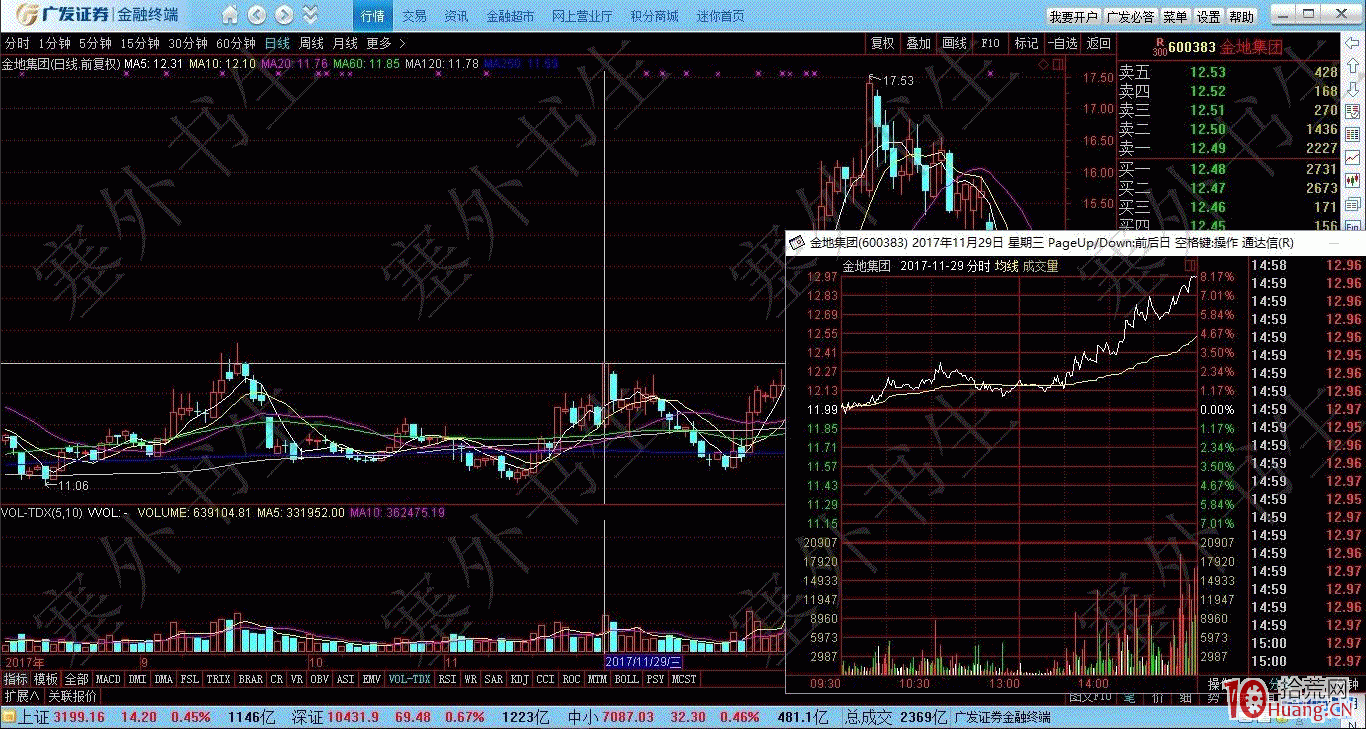1366x729 pixels.
Task: Click the 标记 mark button
Action: click(x=1027, y=43)
